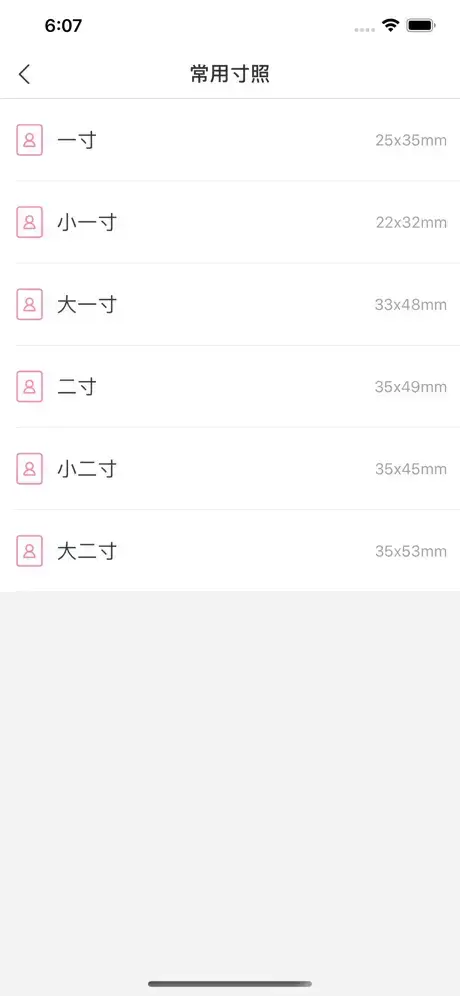Screen dimensions: 460x996
Task: Click the 33x48mm dimension label
Action: click(411, 305)
